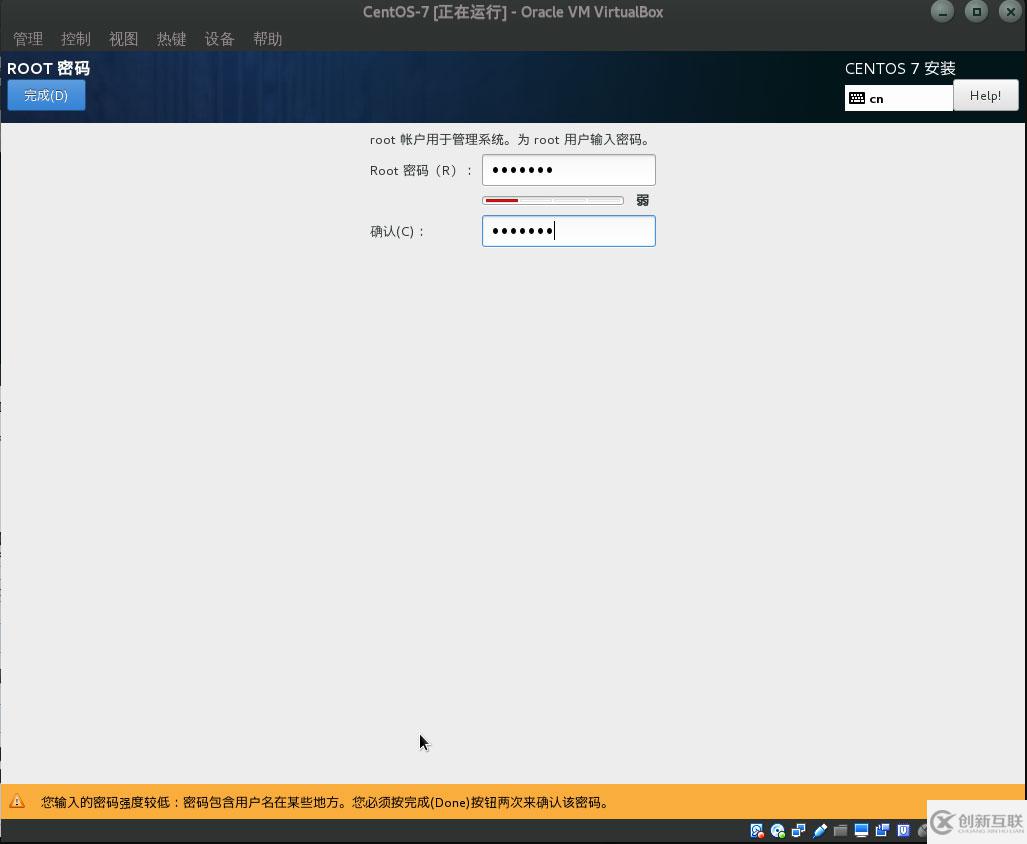This screenshot has width=1027, height=844.
Task: Open the 帮助 menu
Action: click(x=268, y=39)
